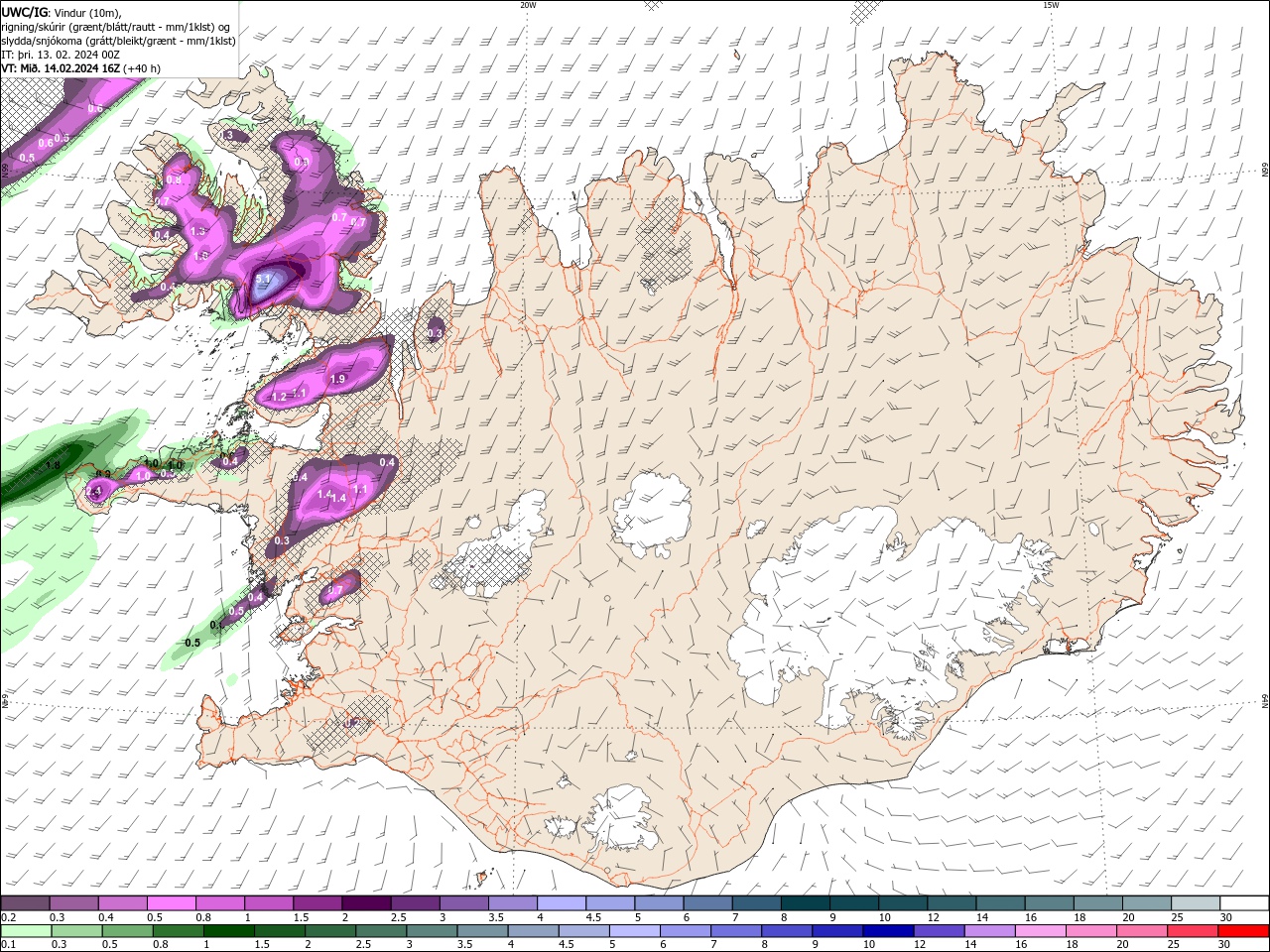Click the '1.8' value in the green rain band
The height and width of the screenshot is (952, 1270).
(x=54, y=464)
